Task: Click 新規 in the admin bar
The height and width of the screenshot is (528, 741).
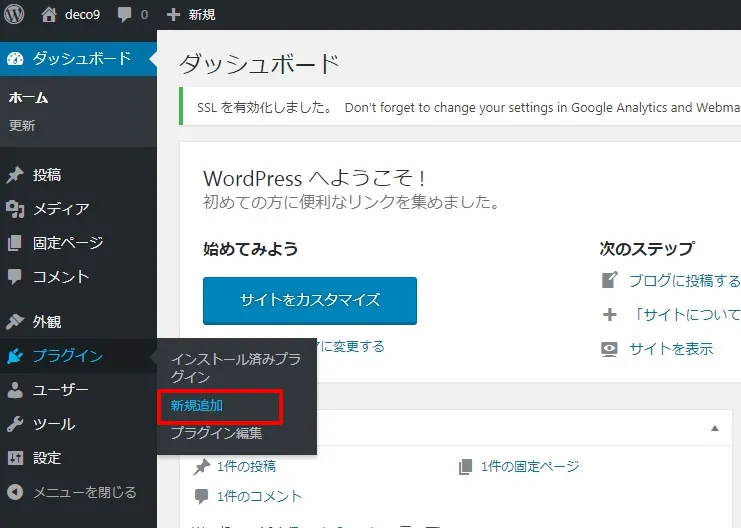Action: pos(202,15)
